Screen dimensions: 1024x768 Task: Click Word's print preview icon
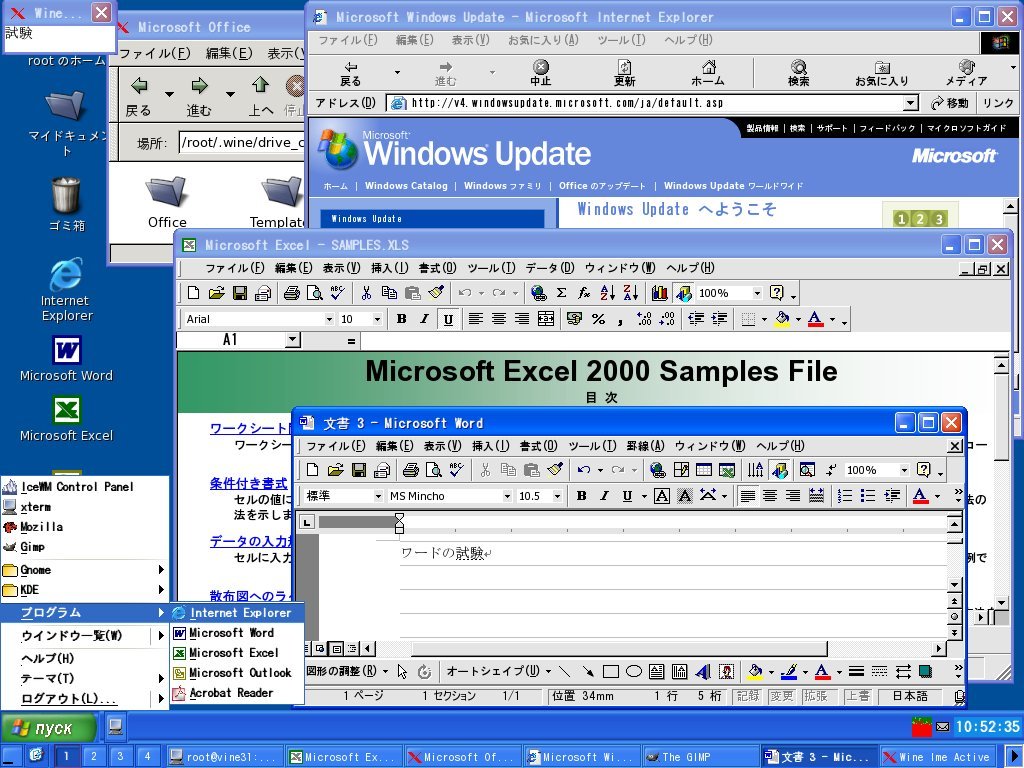point(434,470)
